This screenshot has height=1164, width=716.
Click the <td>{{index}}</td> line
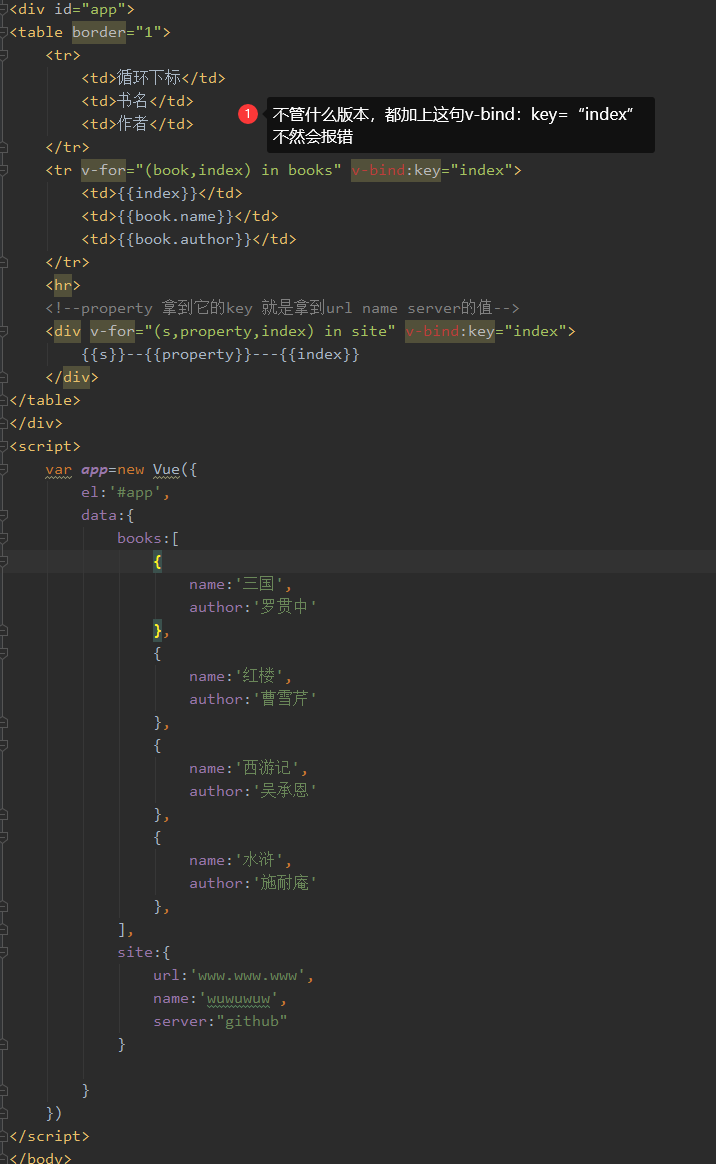162,193
